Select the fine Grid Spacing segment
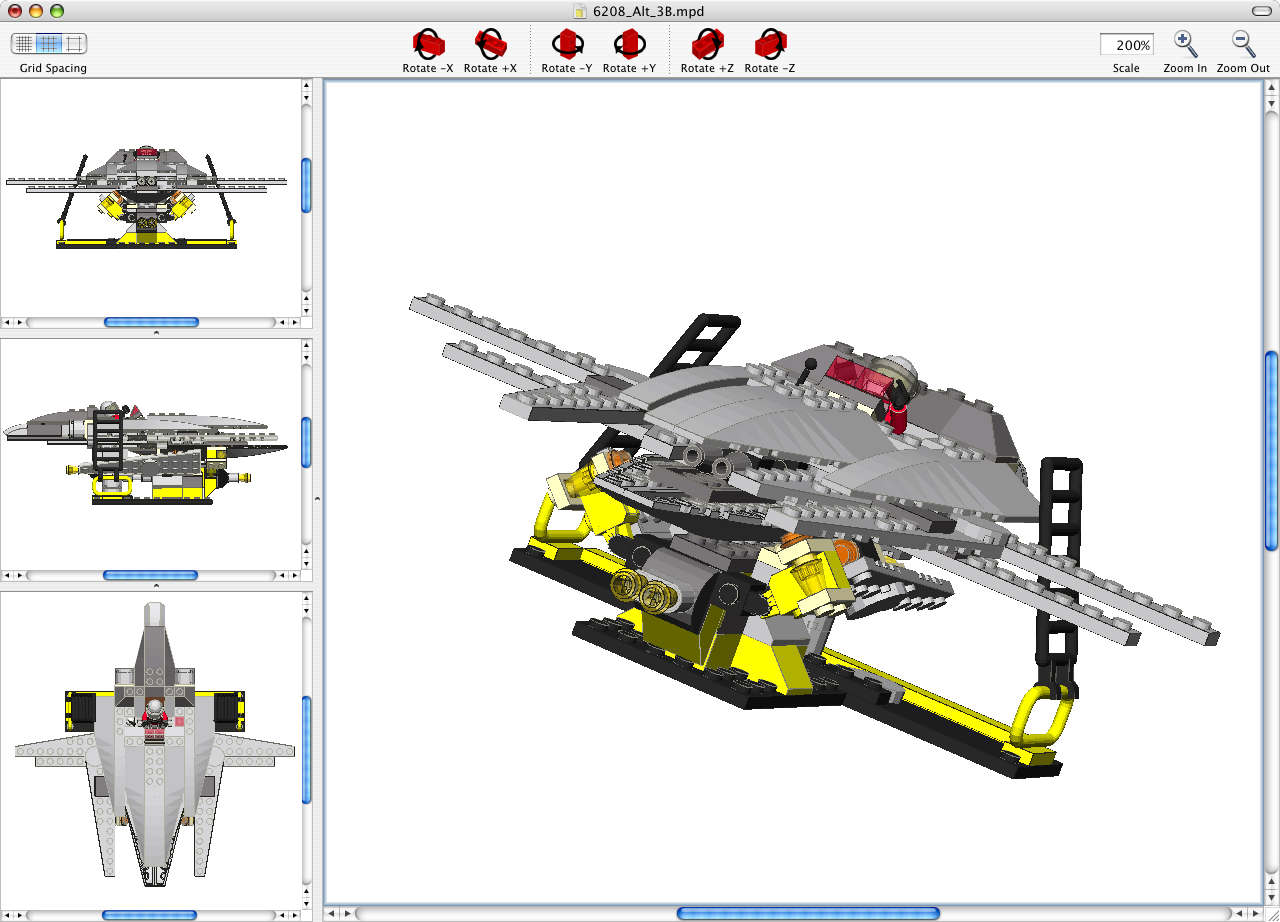The width and height of the screenshot is (1280, 922). click(24, 44)
